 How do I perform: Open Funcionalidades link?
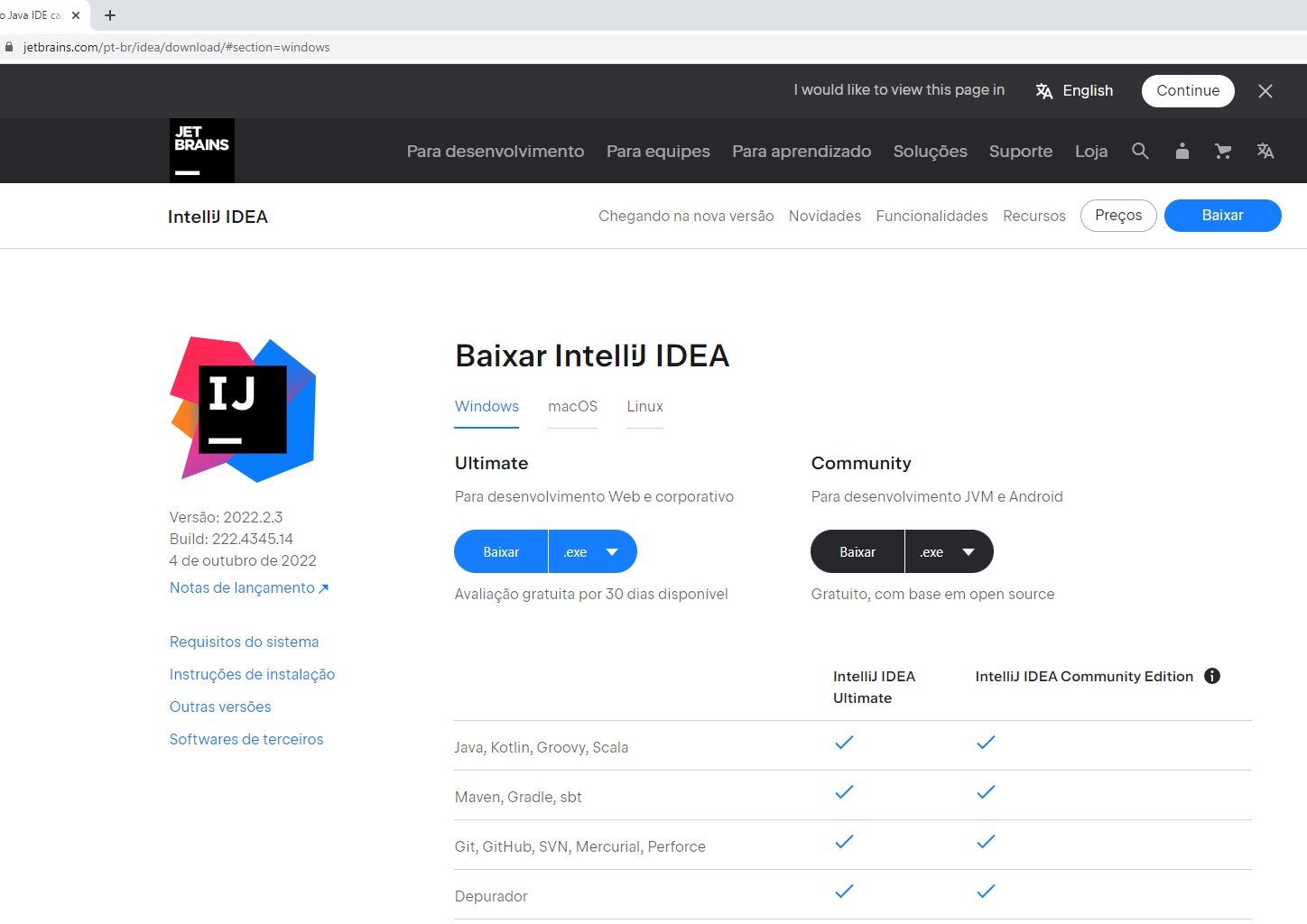tap(932, 217)
